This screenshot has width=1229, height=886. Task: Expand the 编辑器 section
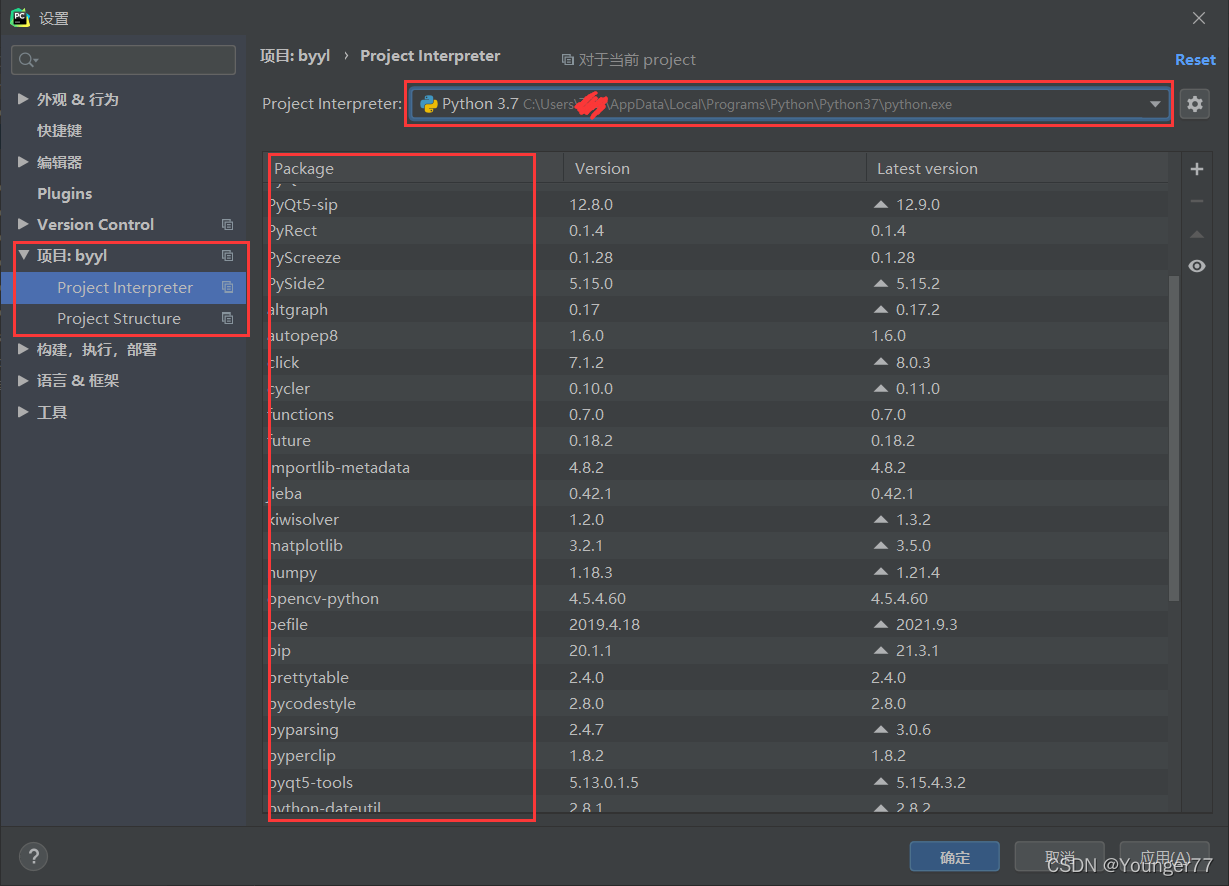[24, 162]
